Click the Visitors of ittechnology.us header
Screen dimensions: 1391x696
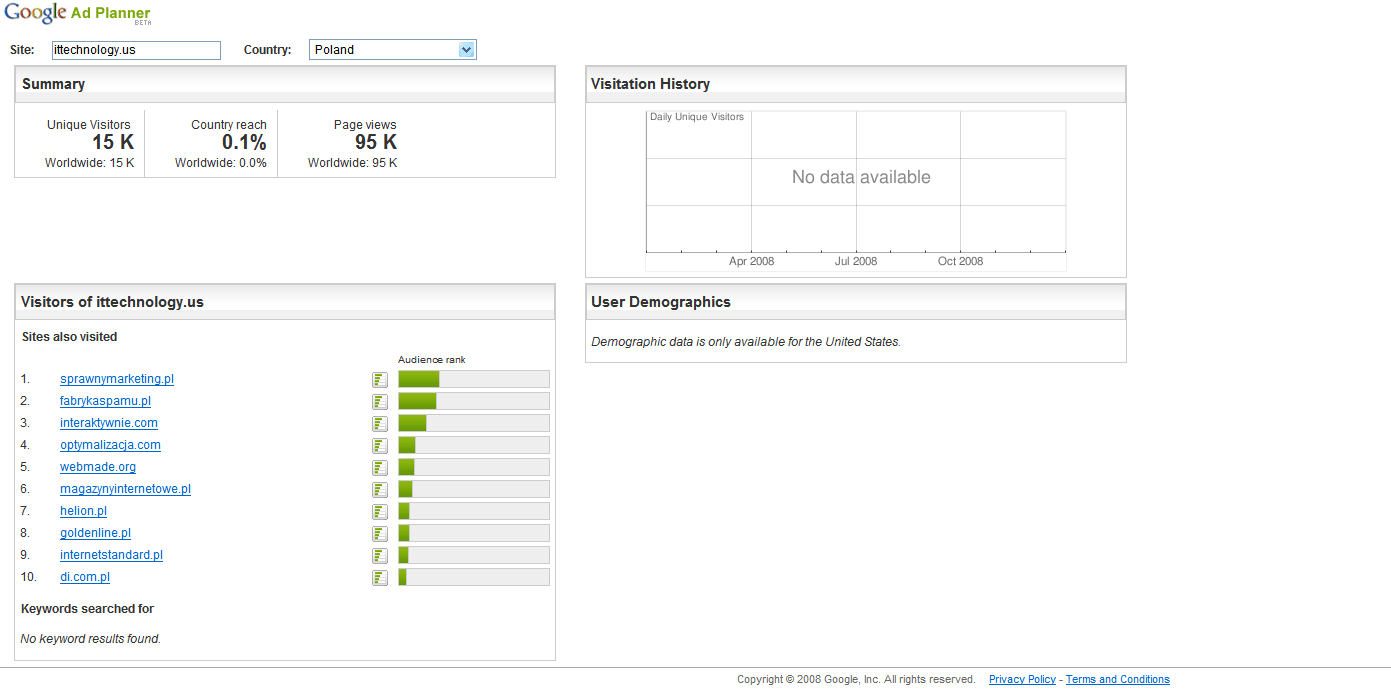point(285,302)
